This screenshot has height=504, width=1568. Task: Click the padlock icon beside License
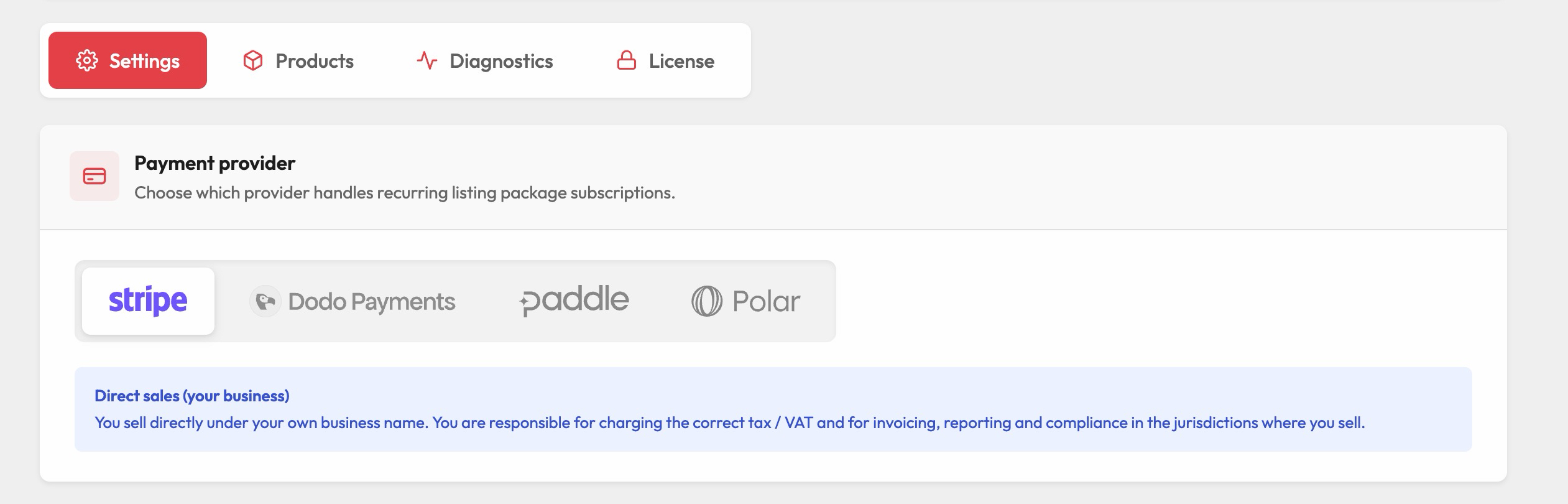(626, 60)
